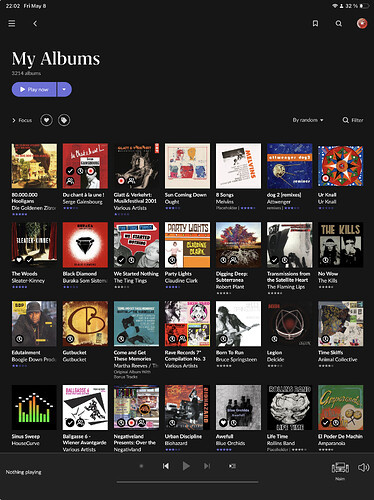The width and height of the screenshot is (374, 500).
Task: Click the clock badge on Legion cover
Action: (274, 339)
